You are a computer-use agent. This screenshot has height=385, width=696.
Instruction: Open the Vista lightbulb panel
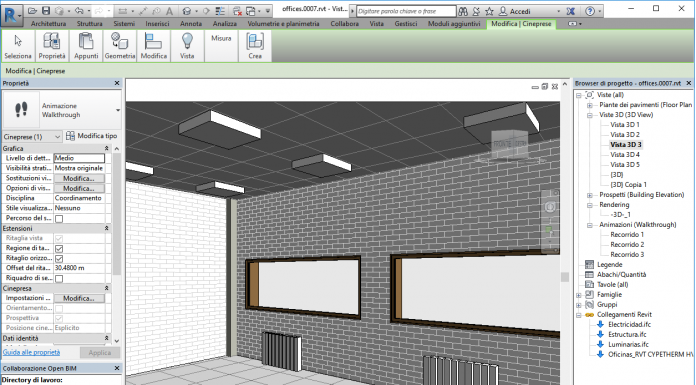pos(187,46)
